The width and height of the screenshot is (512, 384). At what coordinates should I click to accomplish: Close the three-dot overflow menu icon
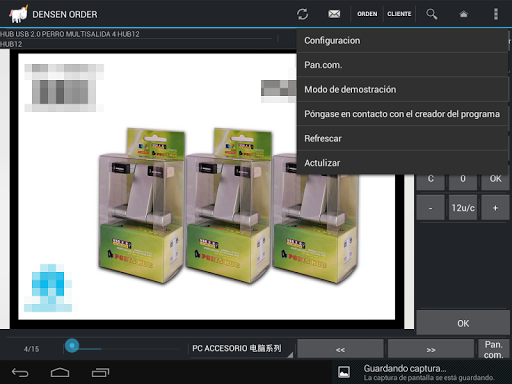pos(496,14)
